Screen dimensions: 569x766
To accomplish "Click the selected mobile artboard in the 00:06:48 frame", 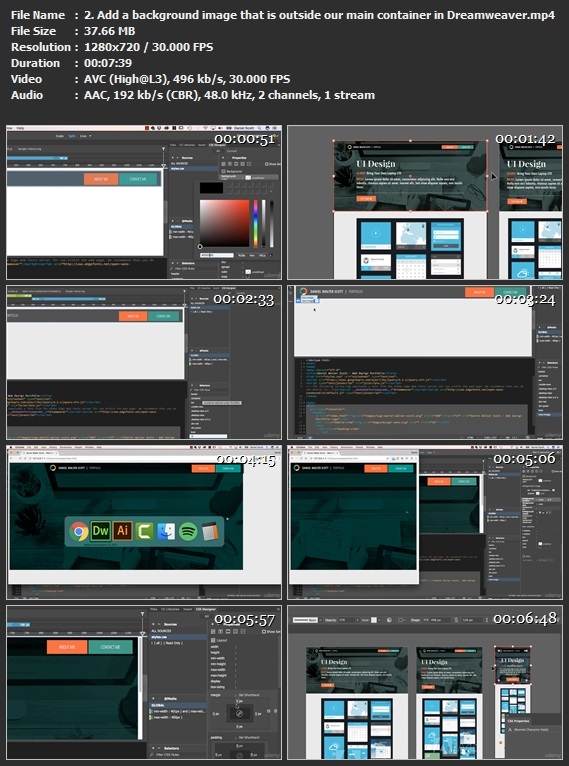I will click(x=513, y=665).
